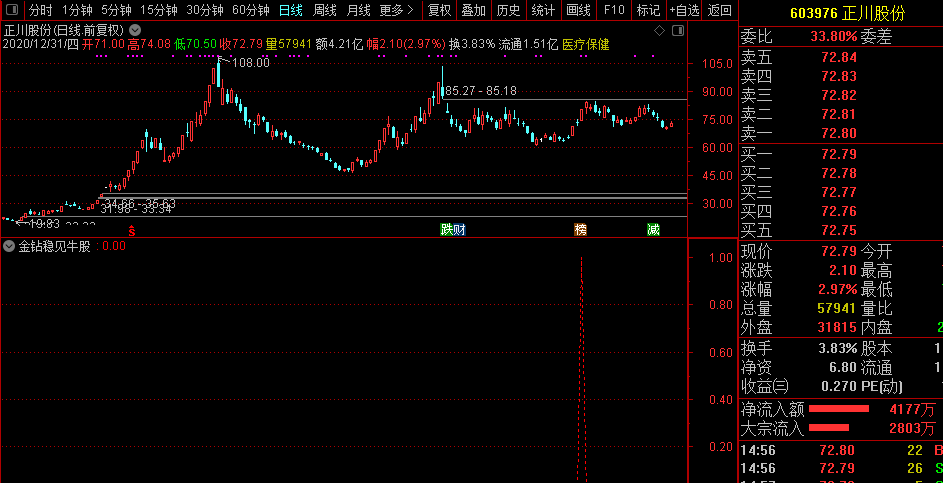
Task: Switch to the 周线 weekly tab
Action: 325,10
